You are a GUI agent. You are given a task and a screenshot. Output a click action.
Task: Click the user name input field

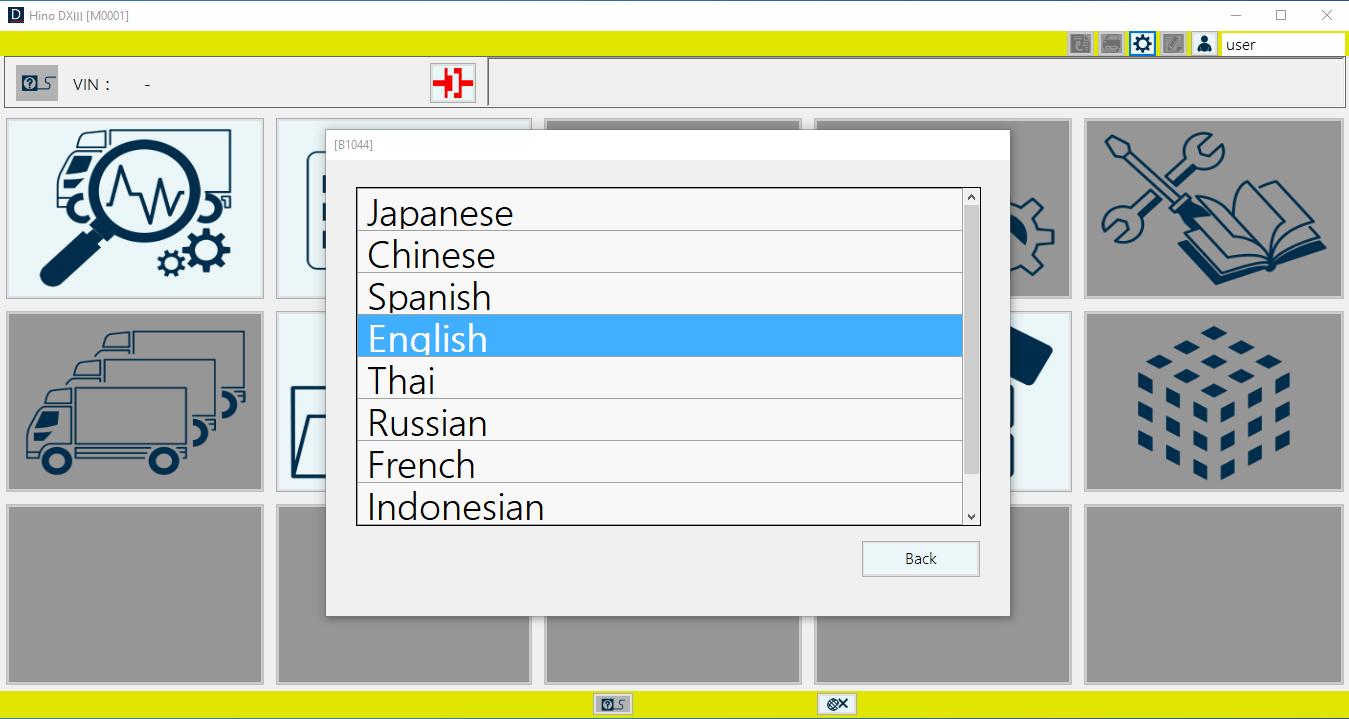(x=1283, y=44)
